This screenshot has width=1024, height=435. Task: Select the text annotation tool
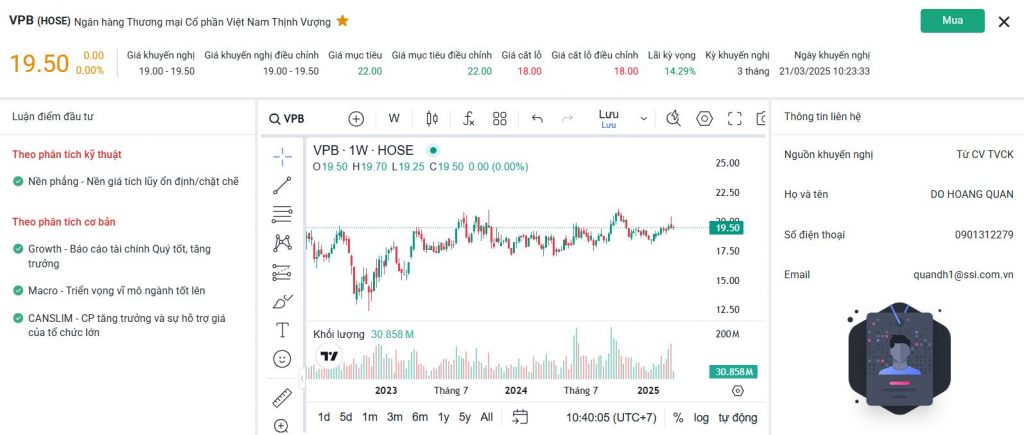[x=282, y=330]
